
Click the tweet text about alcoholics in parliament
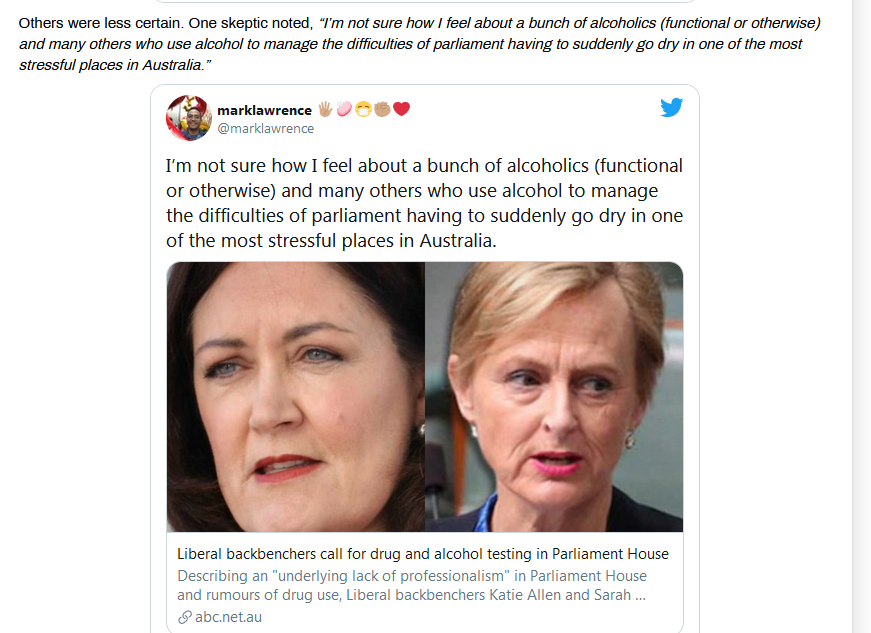[424, 203]
